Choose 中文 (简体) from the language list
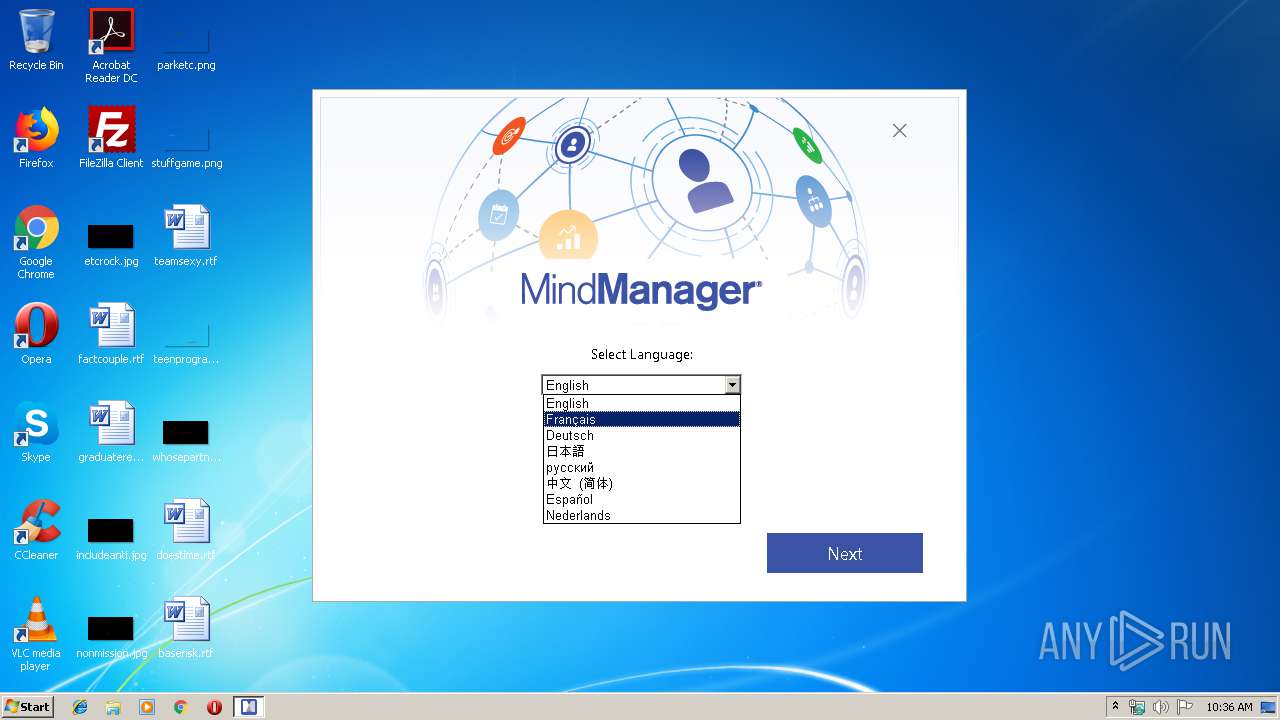 [x=641, y=484]
